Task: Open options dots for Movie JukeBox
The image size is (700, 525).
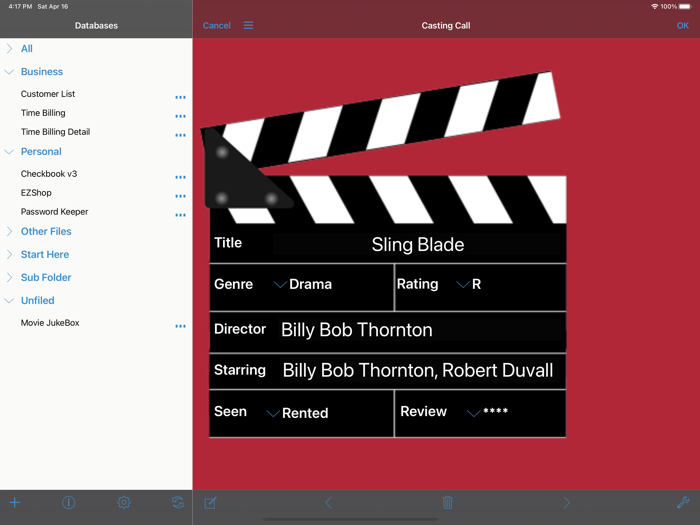Action: [180, 326]
